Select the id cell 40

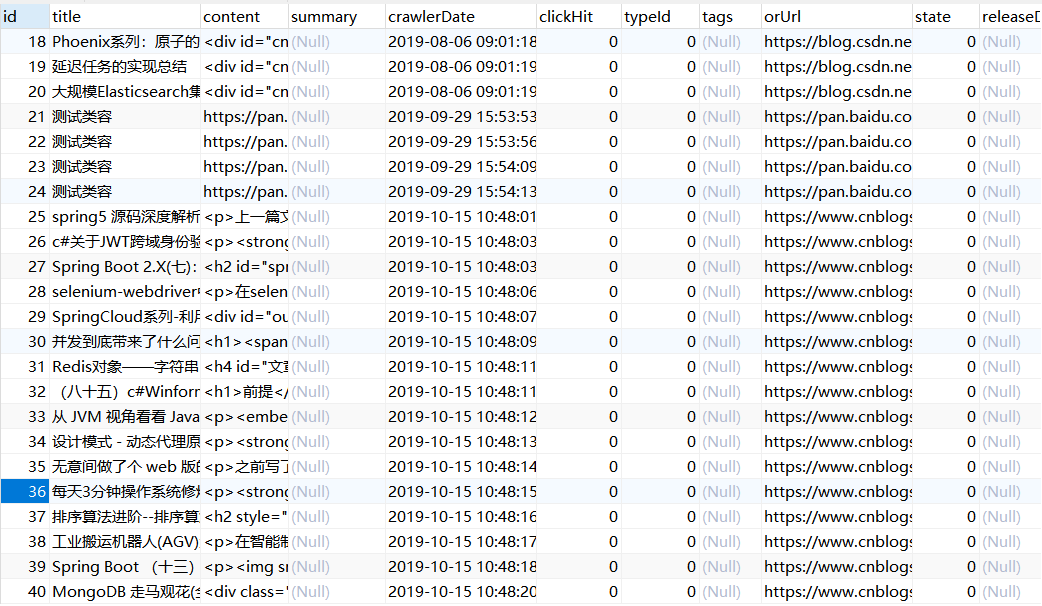25,592
